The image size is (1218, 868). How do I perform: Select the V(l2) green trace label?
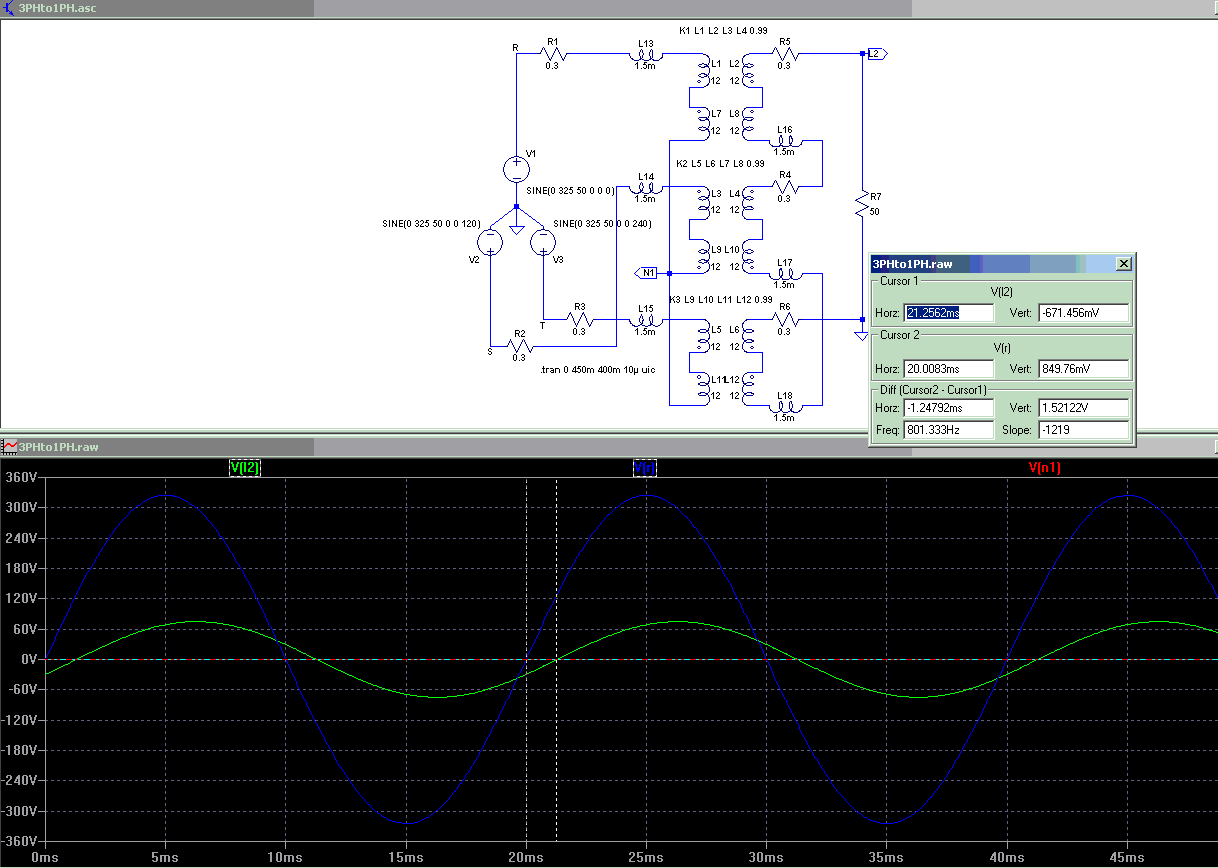[245, 467]
